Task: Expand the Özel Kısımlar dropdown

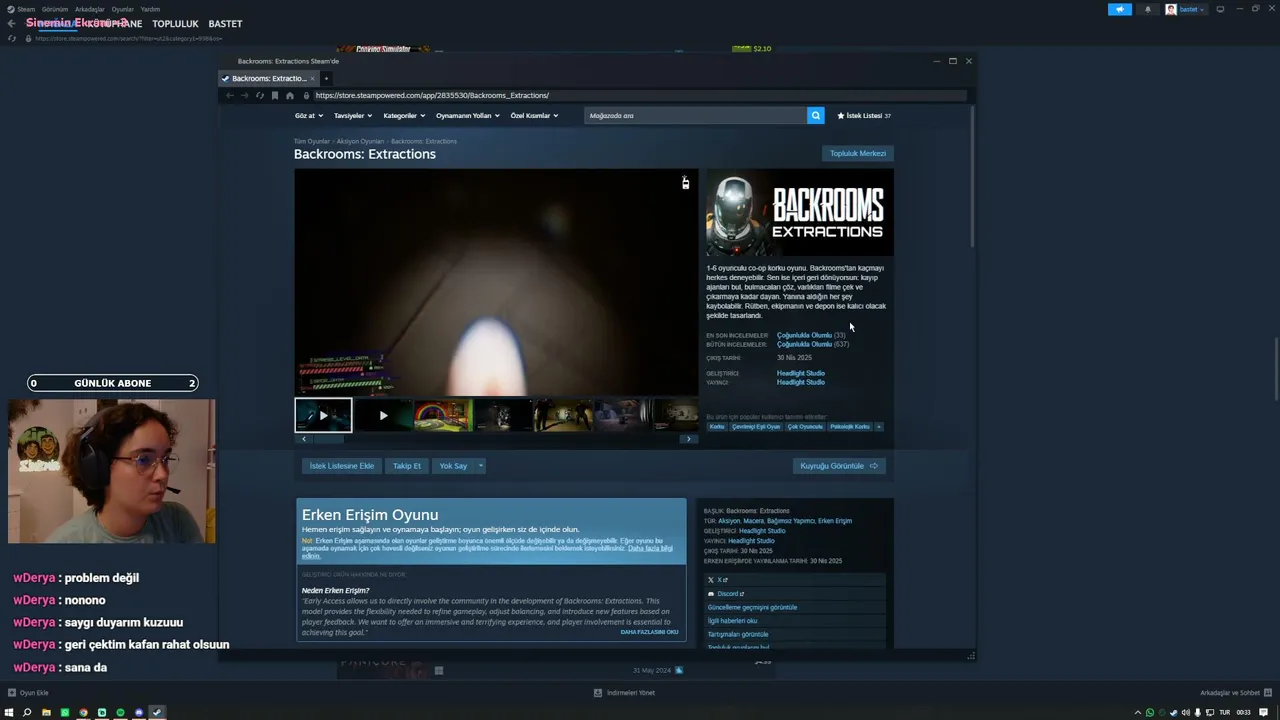Action: [534, 115]
